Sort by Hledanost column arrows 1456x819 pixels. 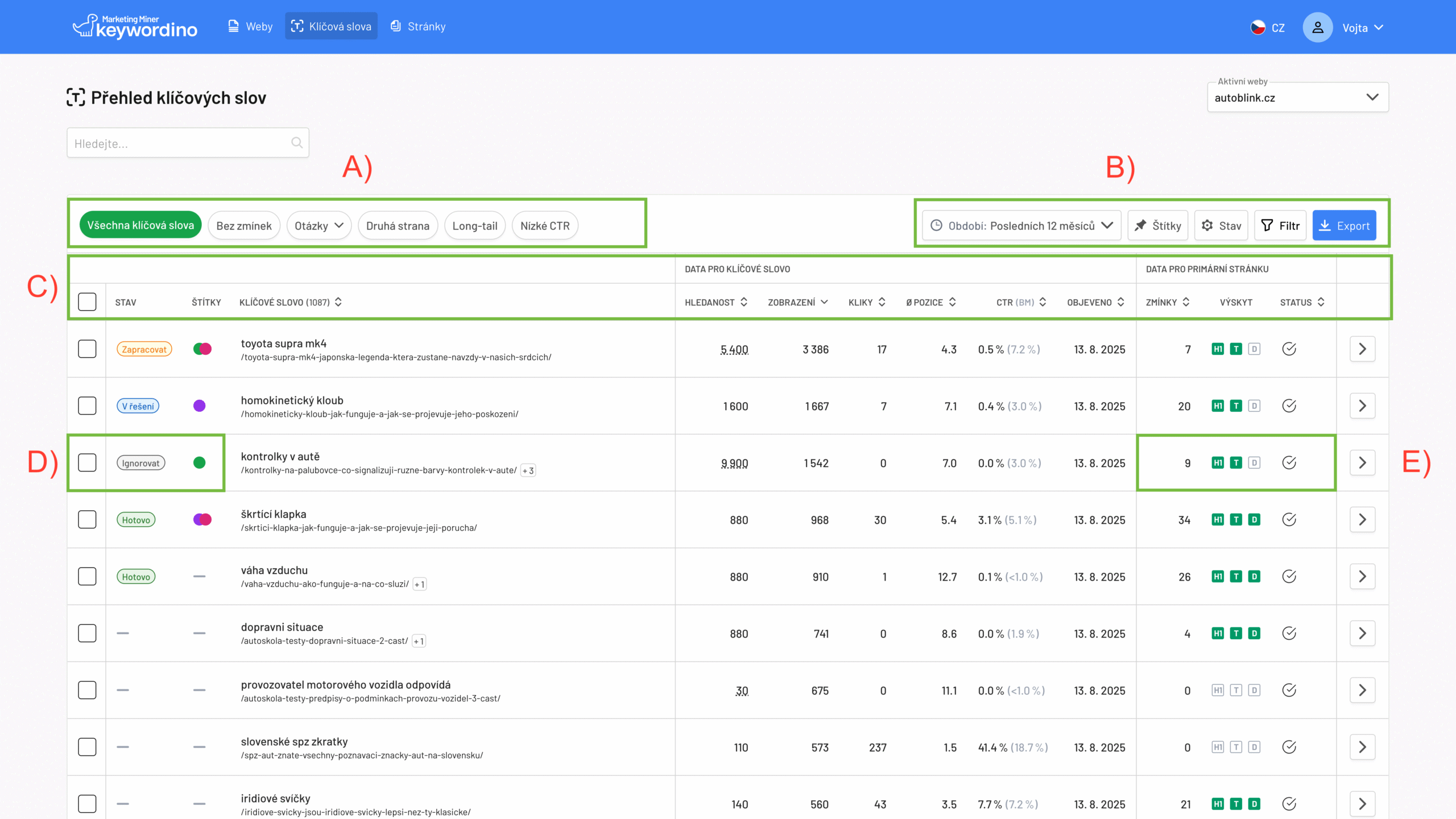(x=744, y=302)
